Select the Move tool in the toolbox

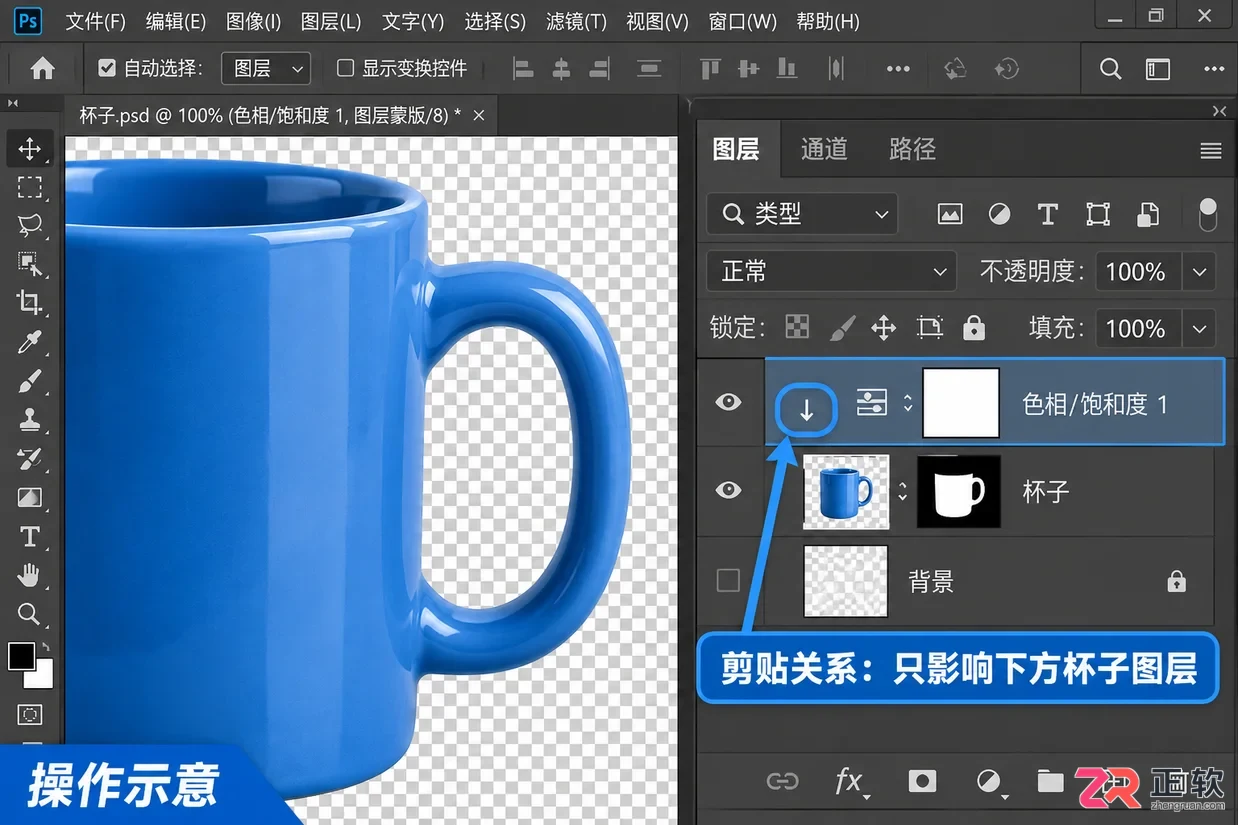[x=30, y=149]
